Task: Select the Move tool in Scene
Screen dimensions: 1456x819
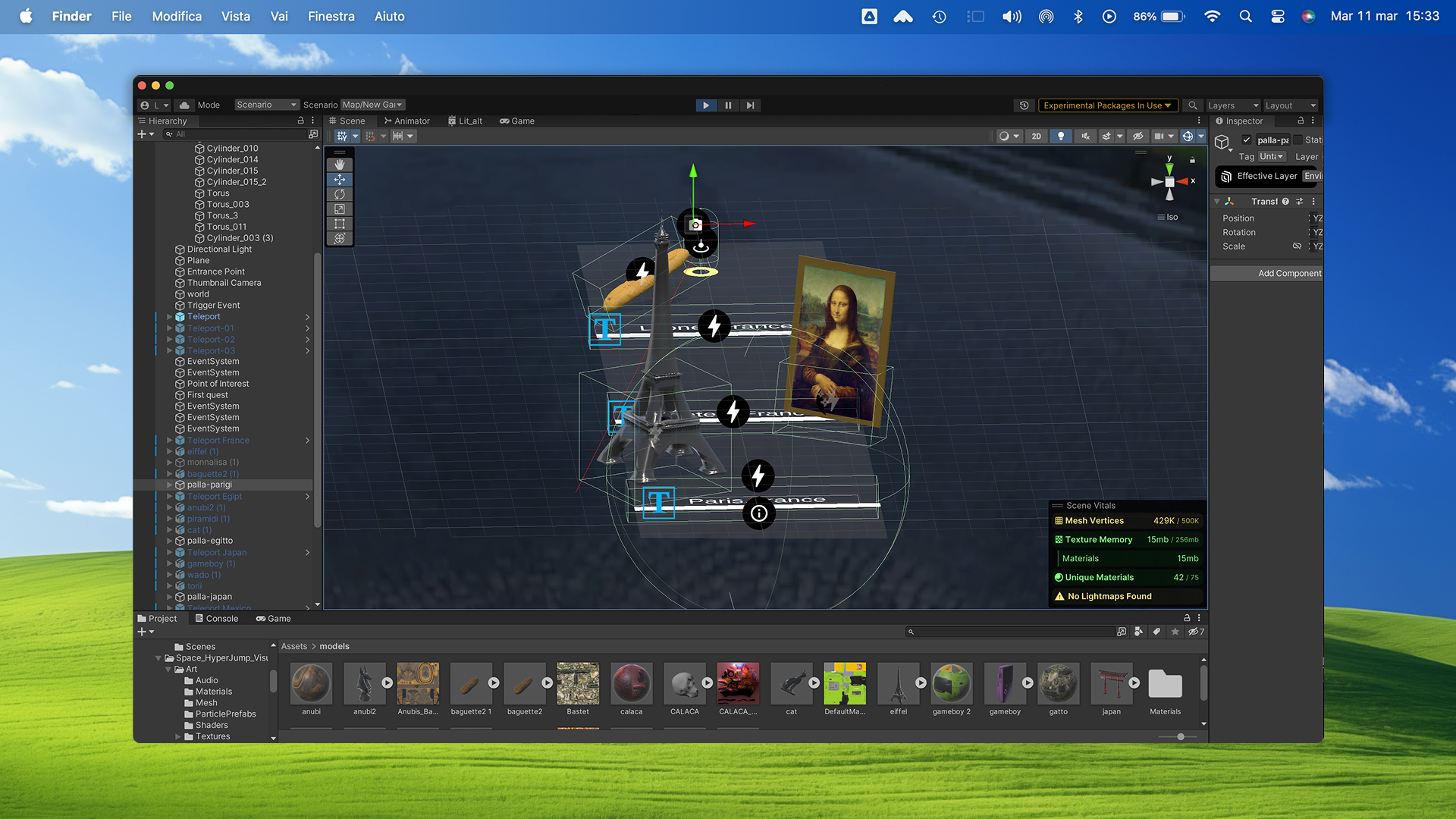Action: pos(339,180)
